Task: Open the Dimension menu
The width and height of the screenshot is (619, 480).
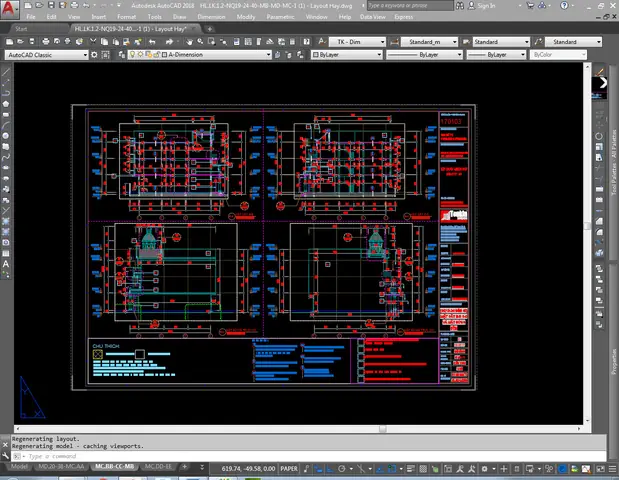Action: 211,17
